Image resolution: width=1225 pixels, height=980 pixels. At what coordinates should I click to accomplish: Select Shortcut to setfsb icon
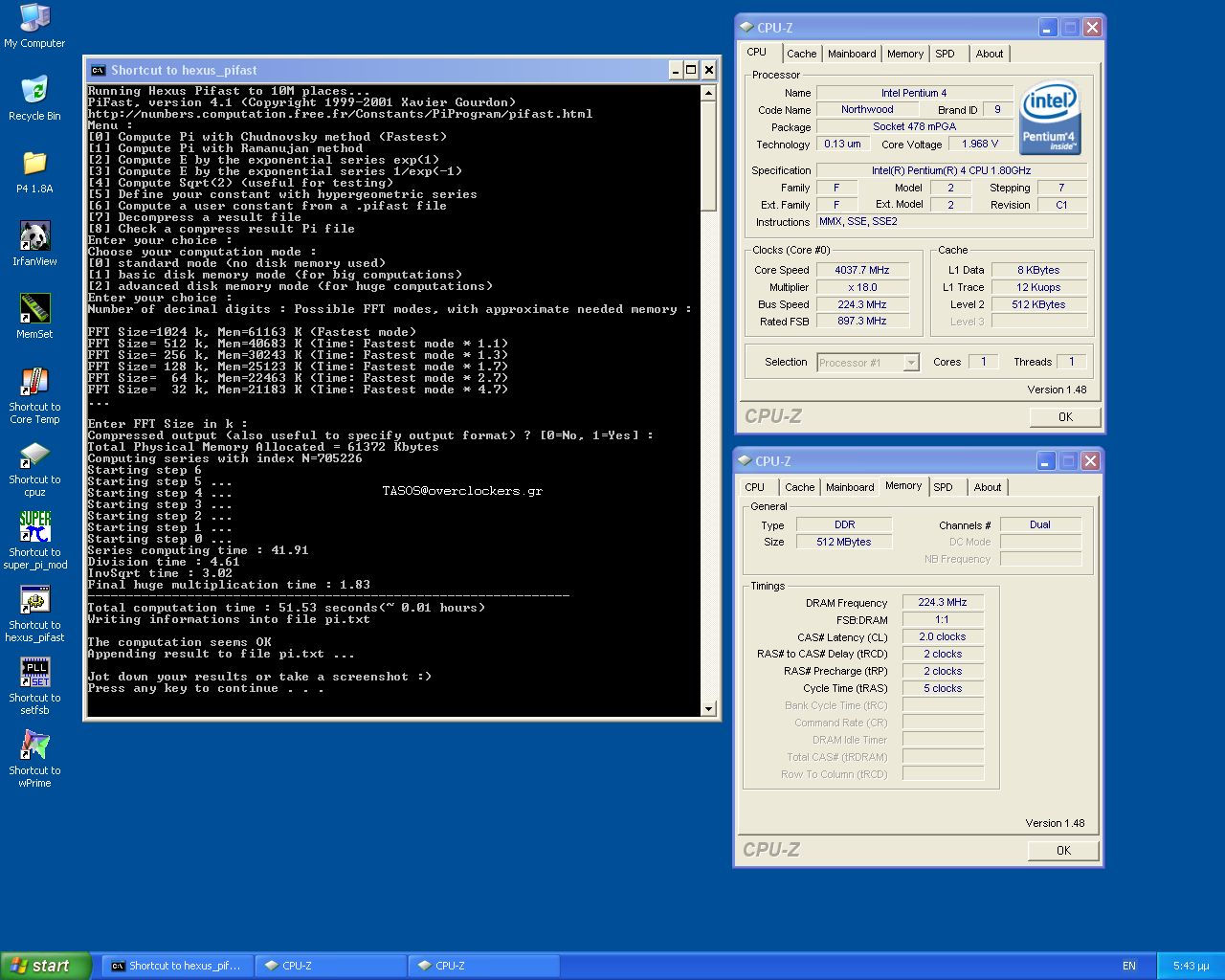coord(34,686)
